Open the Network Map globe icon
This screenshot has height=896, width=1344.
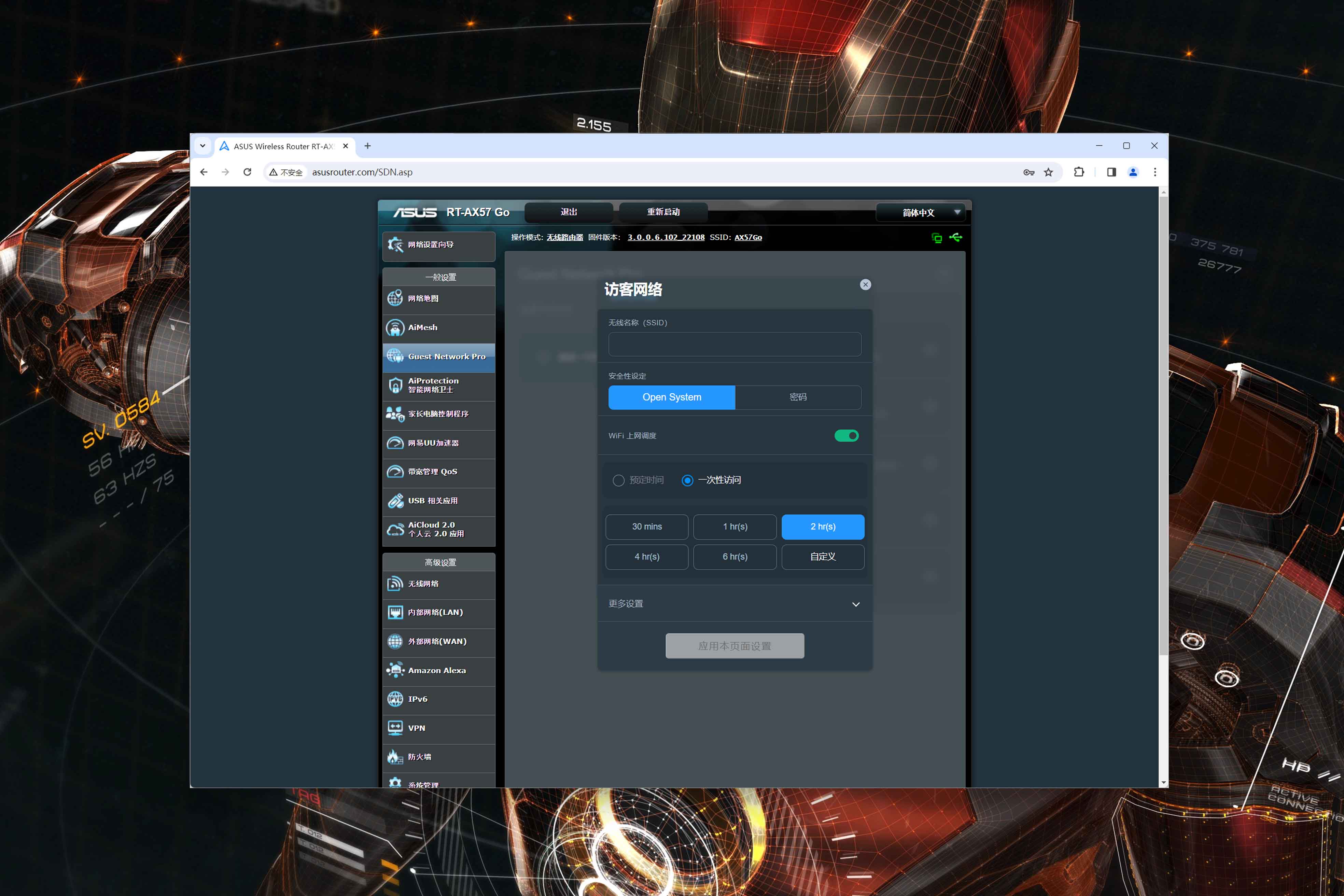[x=395, y=298]
